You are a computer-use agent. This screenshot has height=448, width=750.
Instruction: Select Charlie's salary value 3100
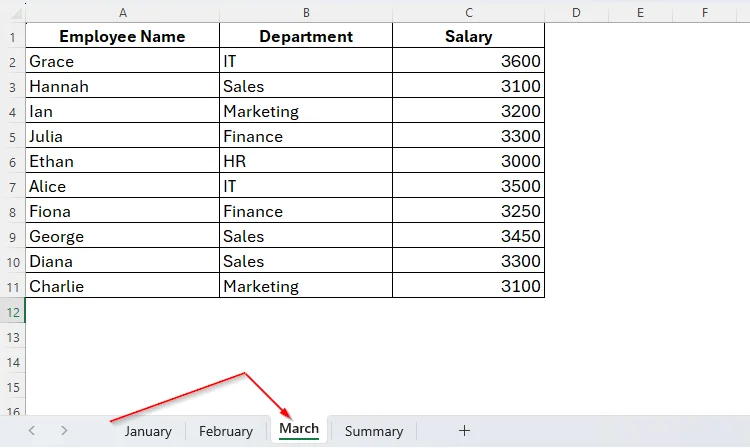[469, 286]
